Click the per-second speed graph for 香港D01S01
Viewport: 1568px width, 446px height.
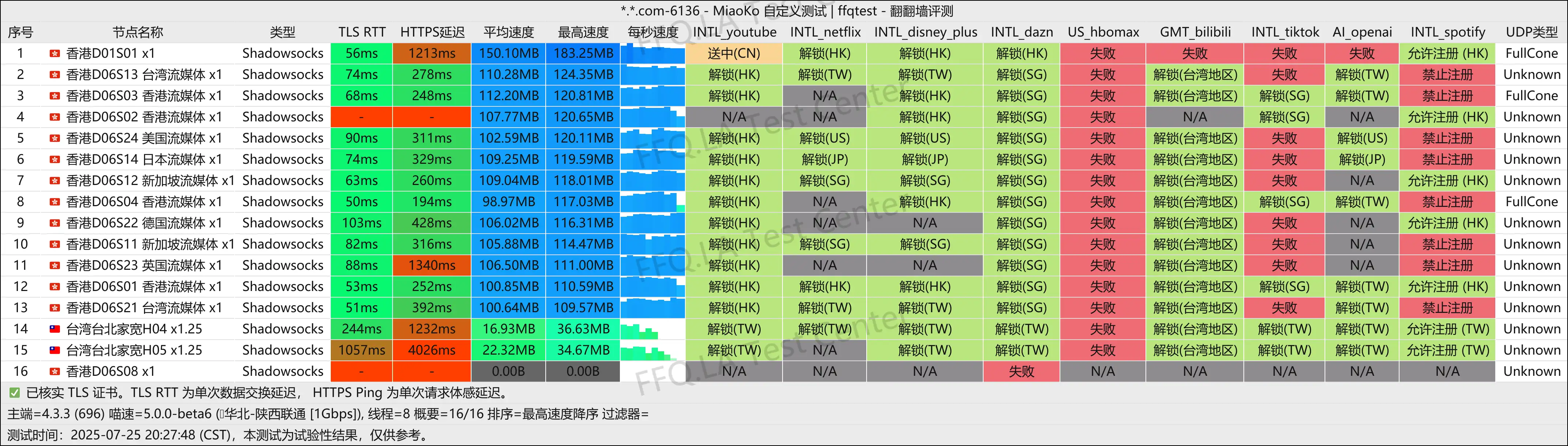pos(652,53)
